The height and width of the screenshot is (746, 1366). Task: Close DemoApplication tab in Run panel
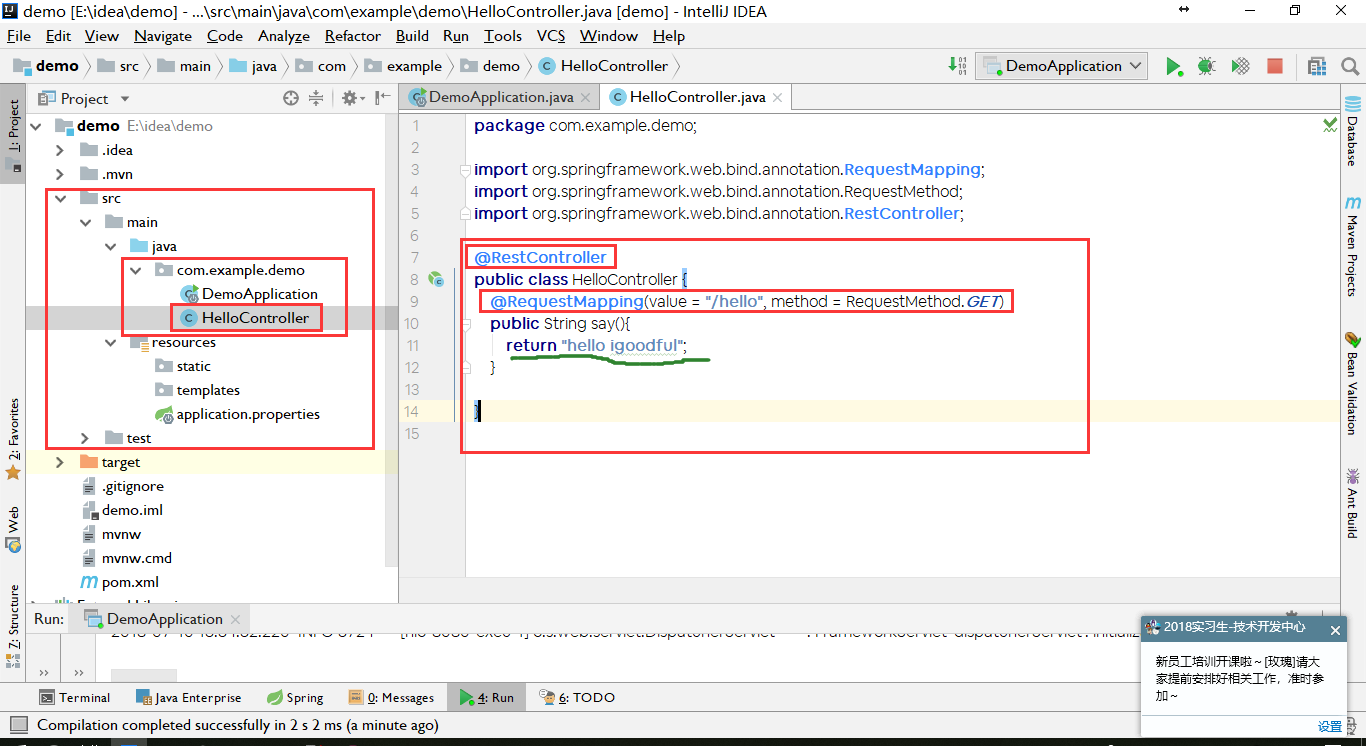click(x=235, y=619)
